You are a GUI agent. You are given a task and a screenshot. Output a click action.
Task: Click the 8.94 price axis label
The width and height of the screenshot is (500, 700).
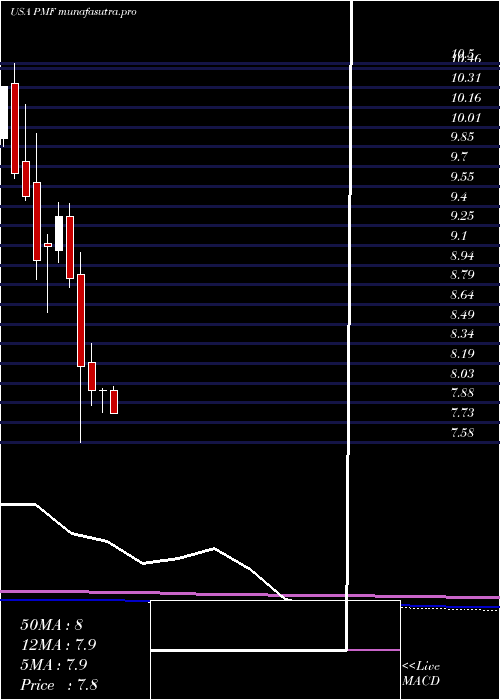tap(462, 256)
